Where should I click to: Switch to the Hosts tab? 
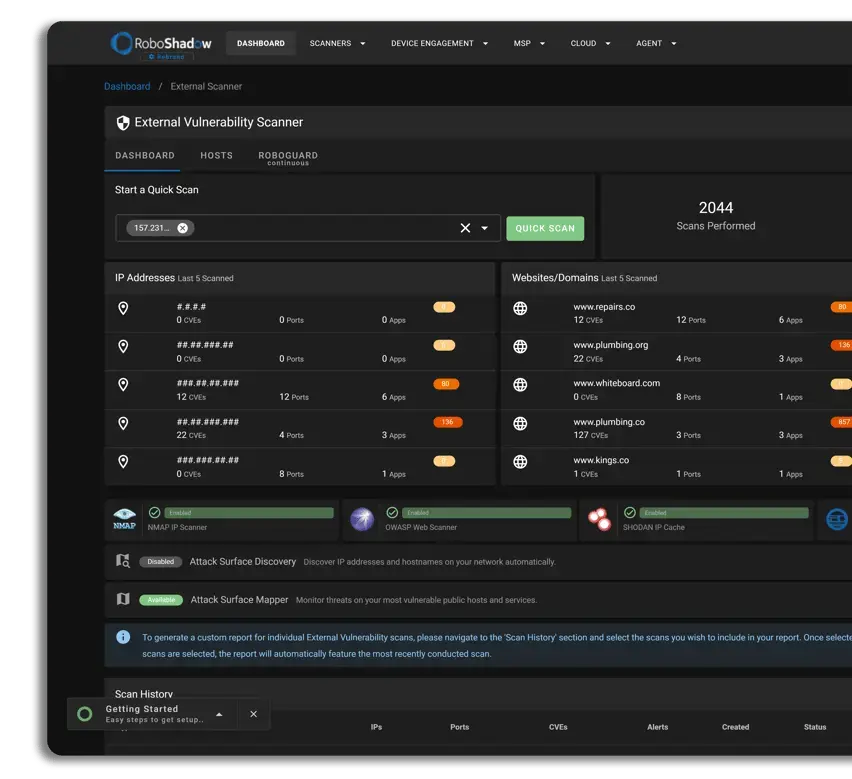click(x=216, y=156)
